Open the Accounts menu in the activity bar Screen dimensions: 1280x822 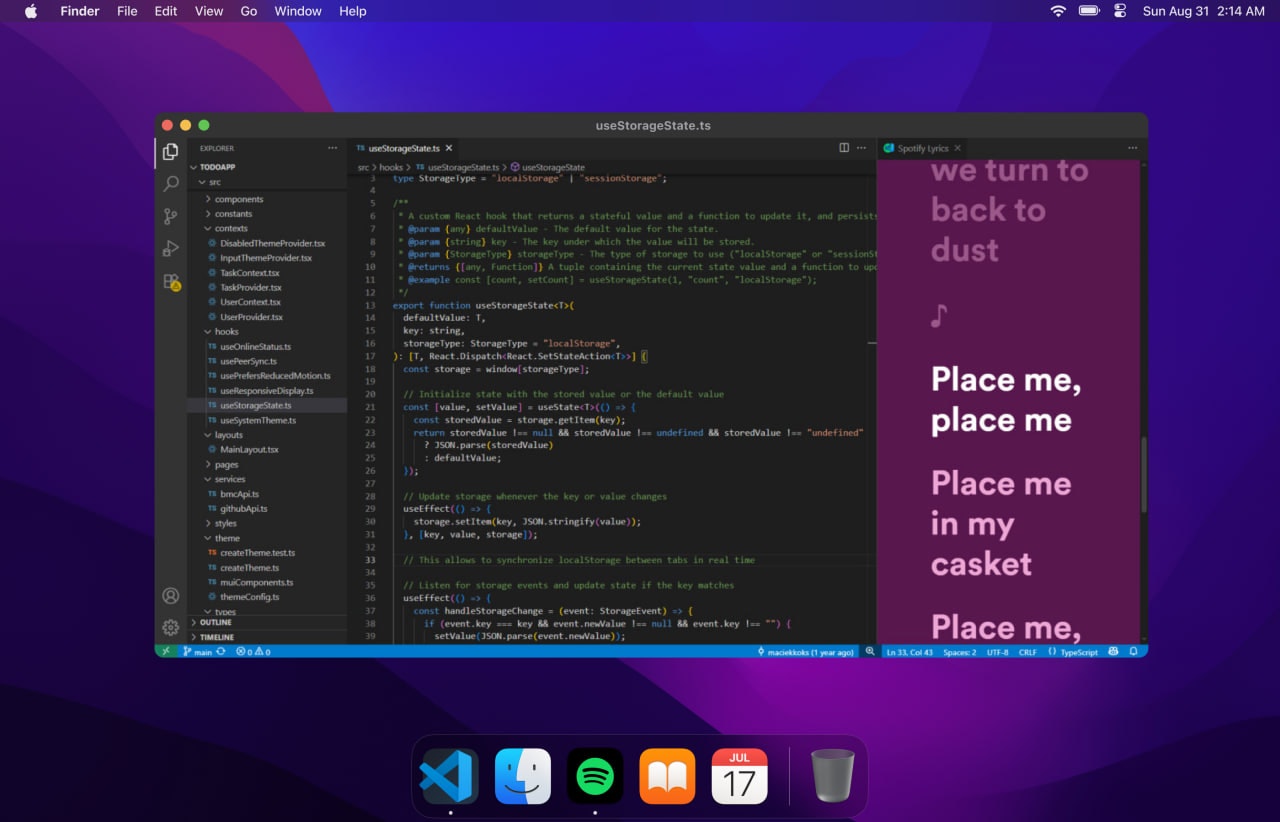click(171, 596)
